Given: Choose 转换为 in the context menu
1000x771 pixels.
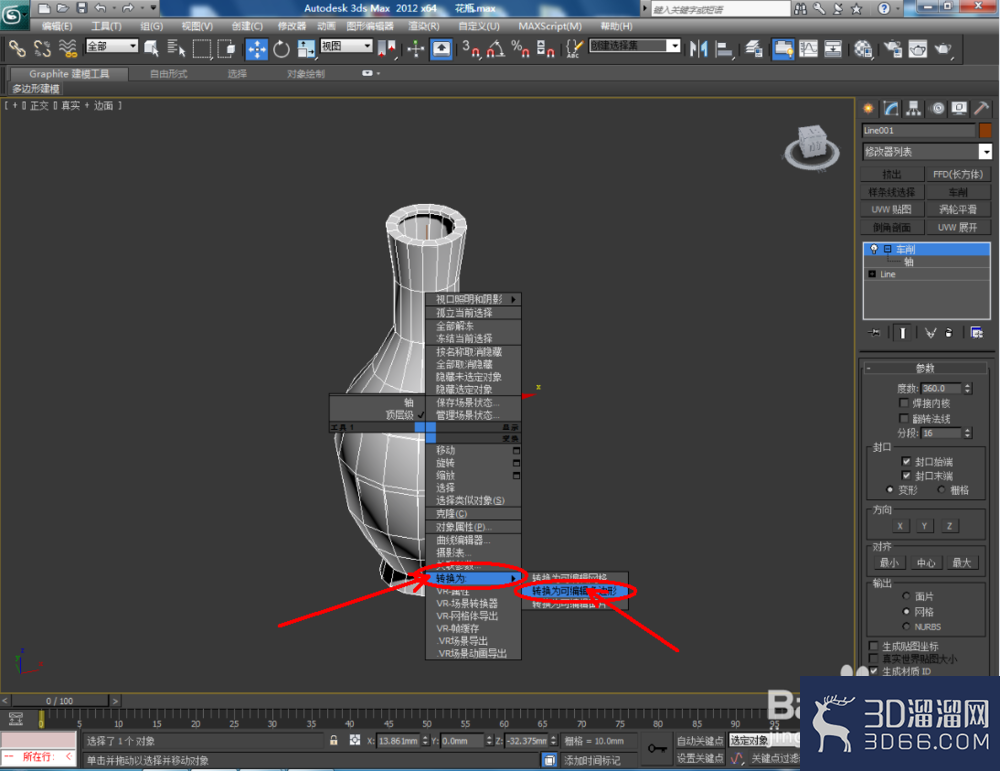Looking at the screenshot, I should pos(474,578).
